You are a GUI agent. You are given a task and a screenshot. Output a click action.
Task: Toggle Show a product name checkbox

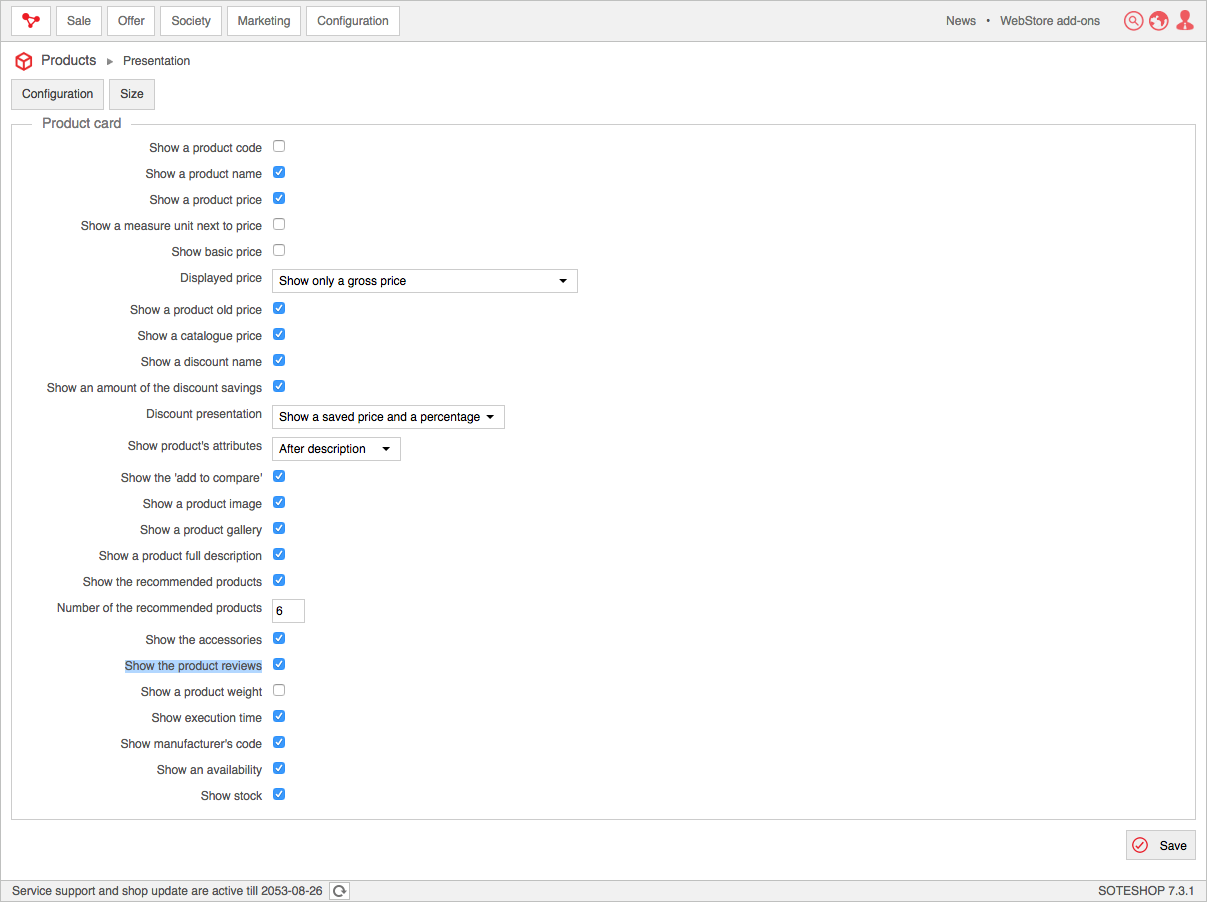pos(279,172)
